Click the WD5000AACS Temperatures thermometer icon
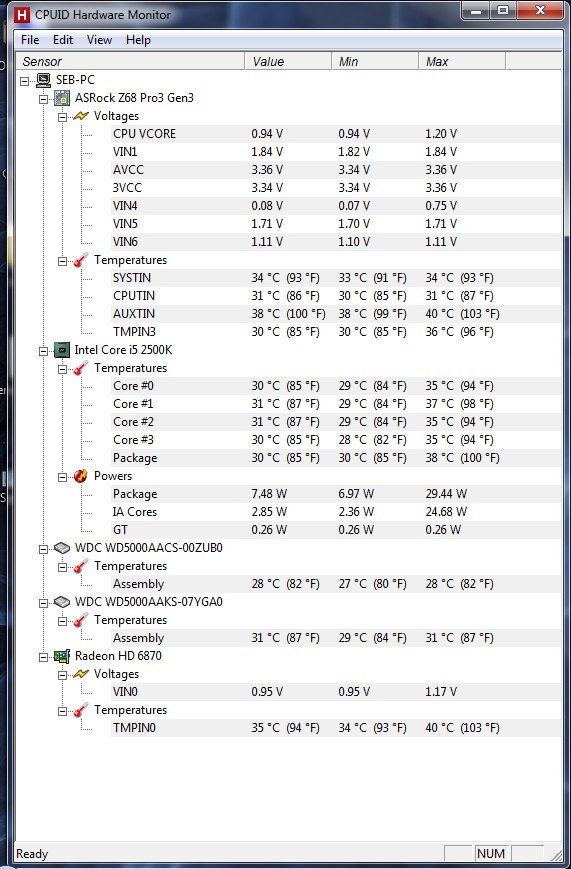 pyautogui.click(x=81, y=566)
